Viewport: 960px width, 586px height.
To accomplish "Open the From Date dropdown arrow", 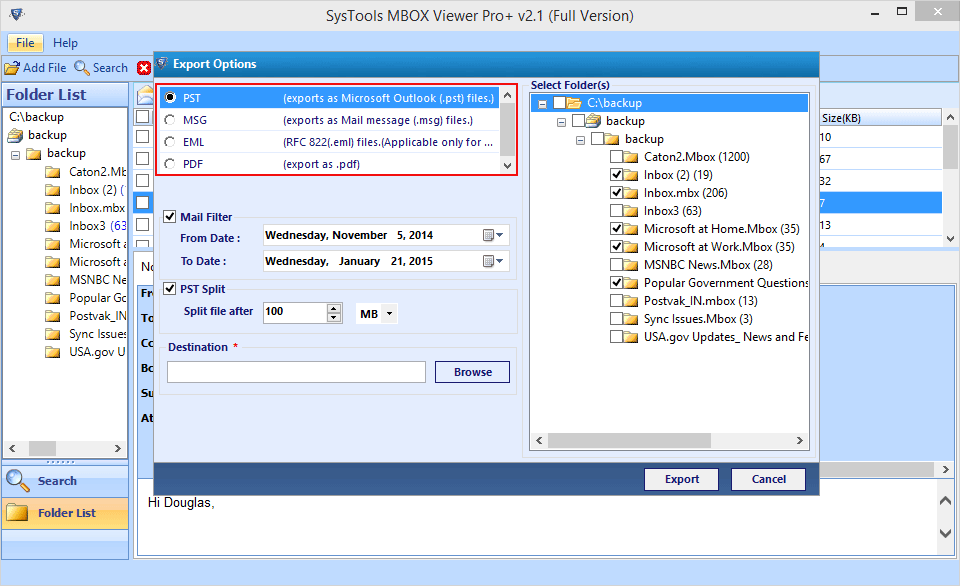I will pyautogui.click(x=500, y=235).
